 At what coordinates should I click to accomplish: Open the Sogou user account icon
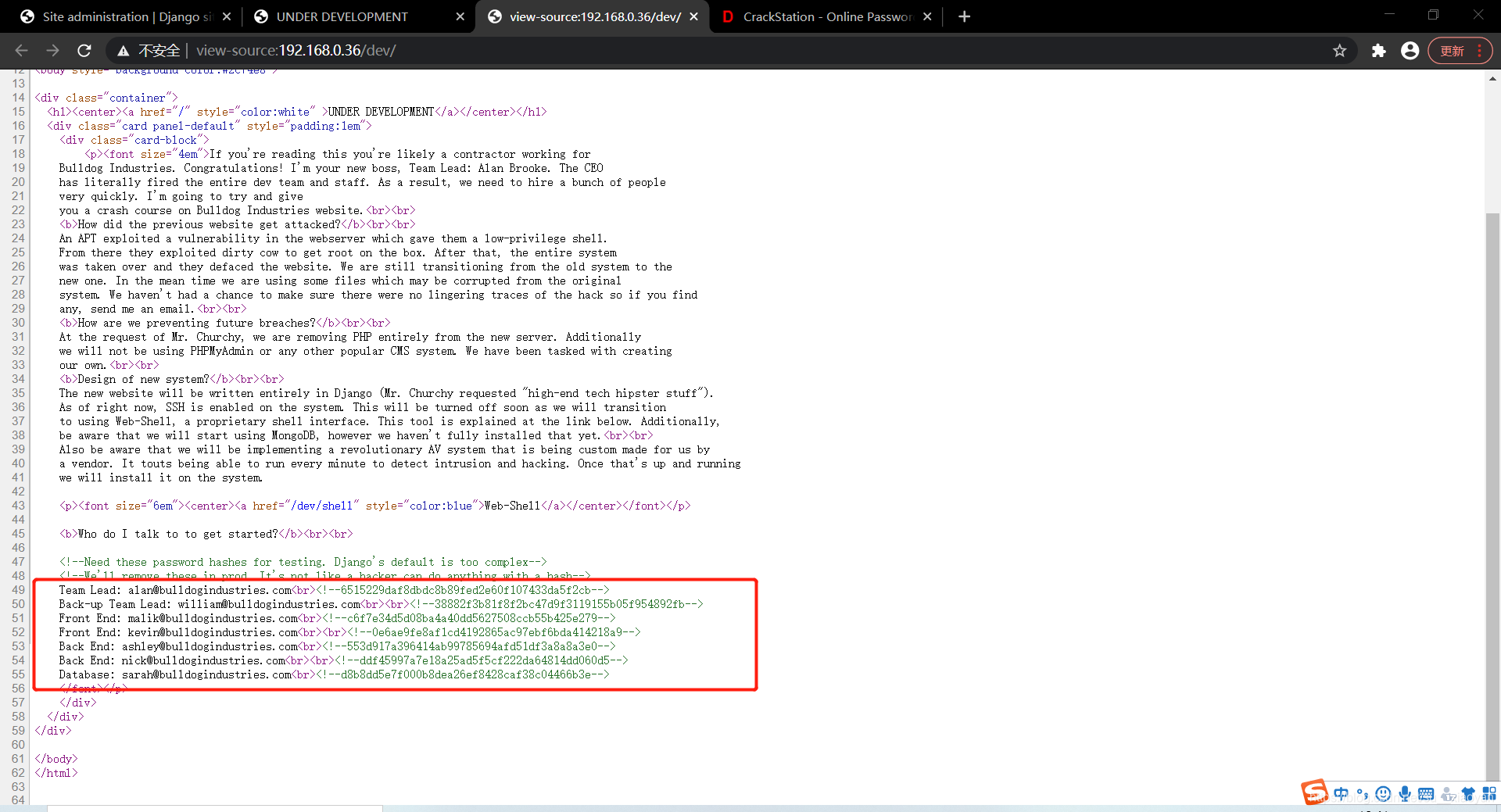click(1448, 794)
